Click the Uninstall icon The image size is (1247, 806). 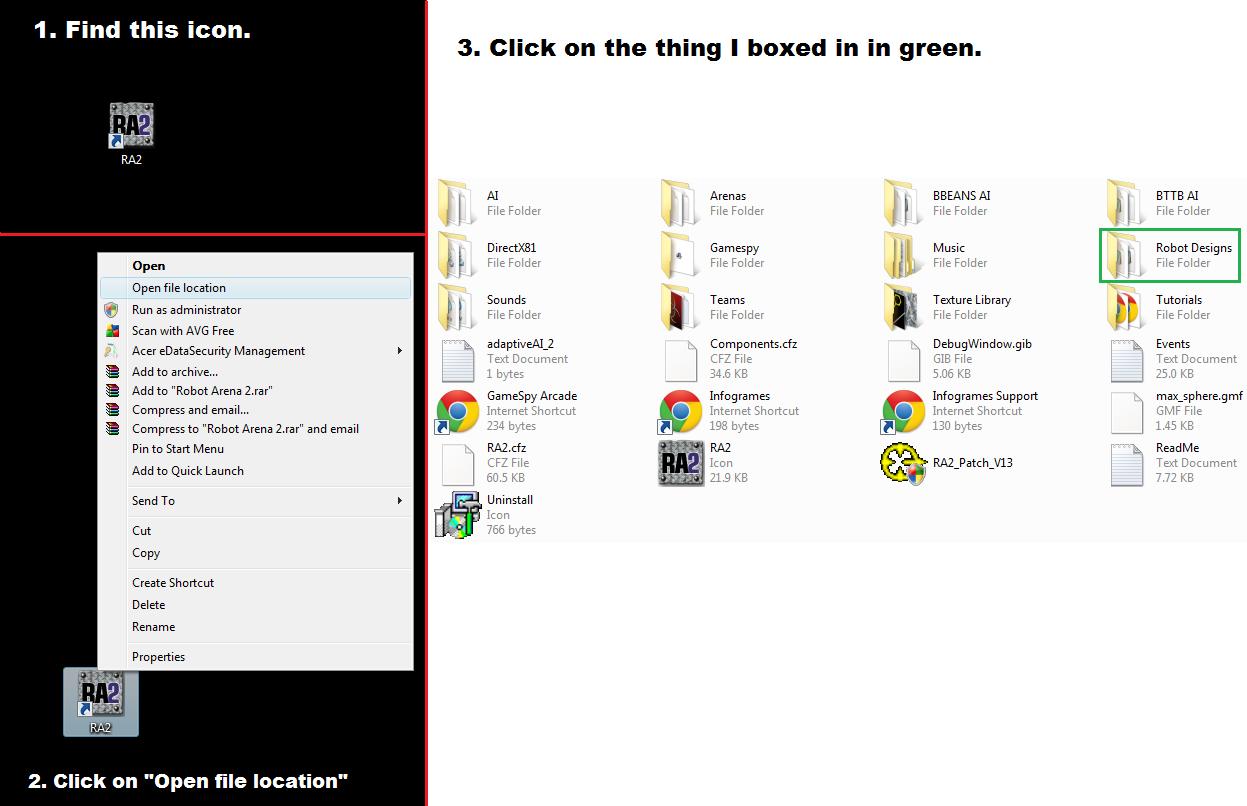[x=457, y=516]
